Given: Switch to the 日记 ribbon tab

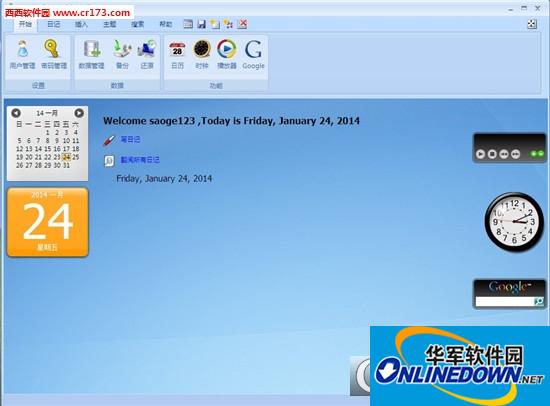Looking at the screenshot, I should pyautogui.click(x=54, y=24).
